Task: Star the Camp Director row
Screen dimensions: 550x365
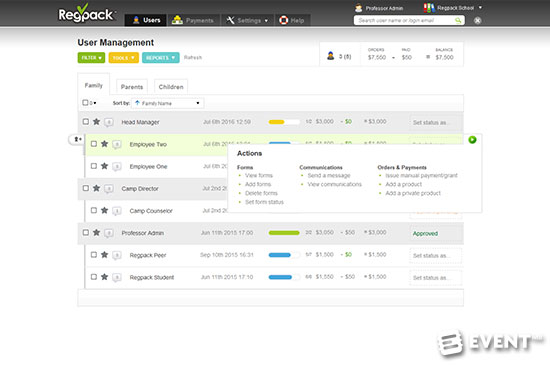Action: (x=96, y=188)
